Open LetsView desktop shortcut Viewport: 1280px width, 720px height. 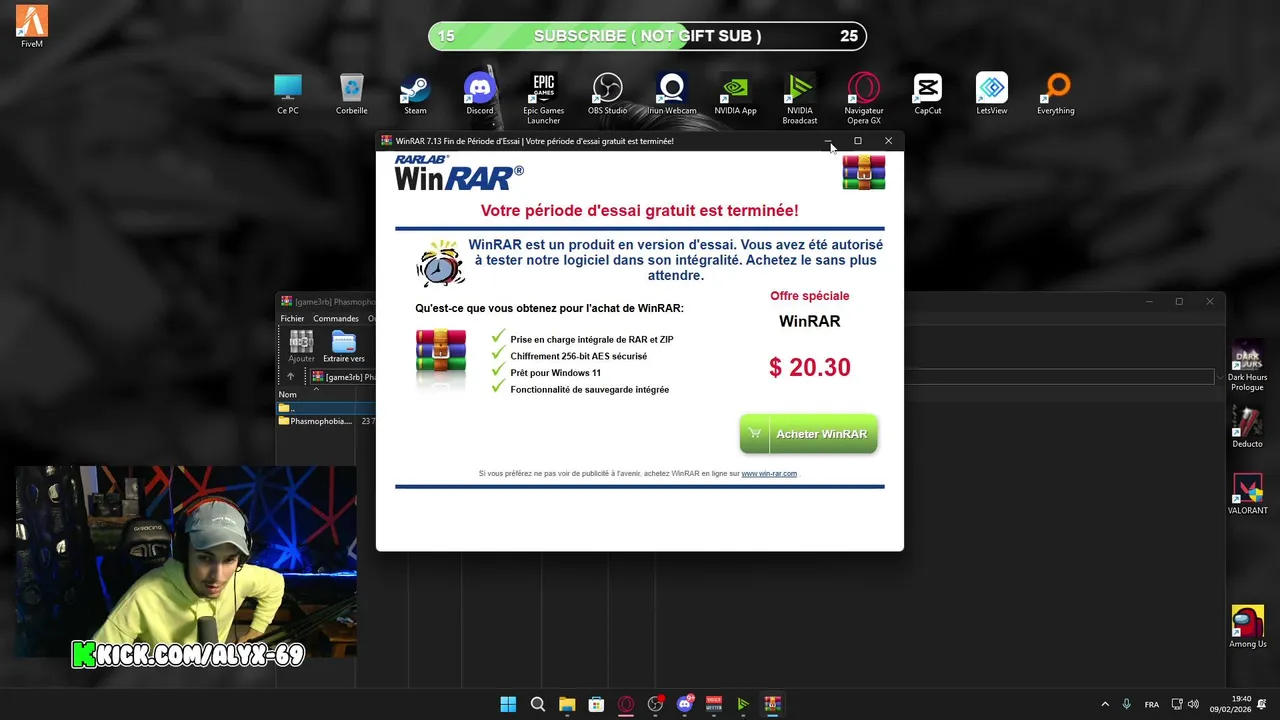[992, 94]
